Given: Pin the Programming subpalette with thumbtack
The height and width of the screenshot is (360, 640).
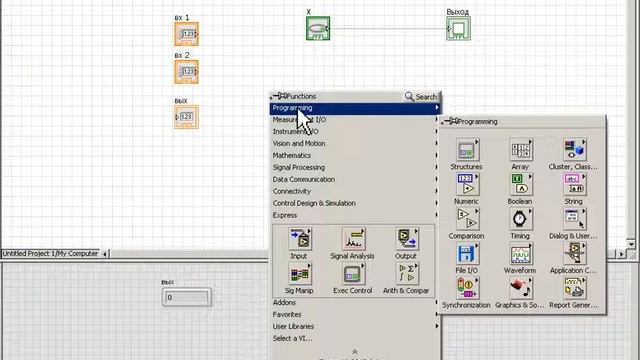Looking at the screenshot, I should (451, 122).
